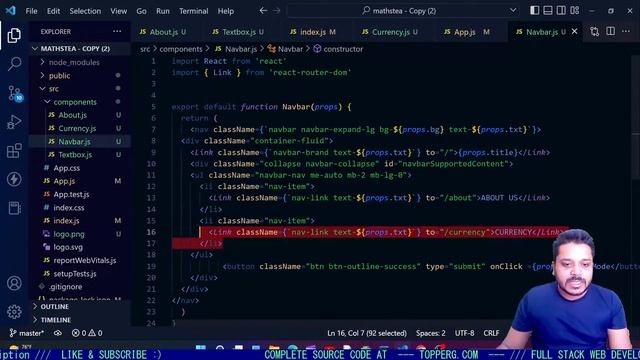Viewport: 640px width, 360px height.
Task: Click the Ln 16, Col 7 status item
Action: [x=367, y=333]
